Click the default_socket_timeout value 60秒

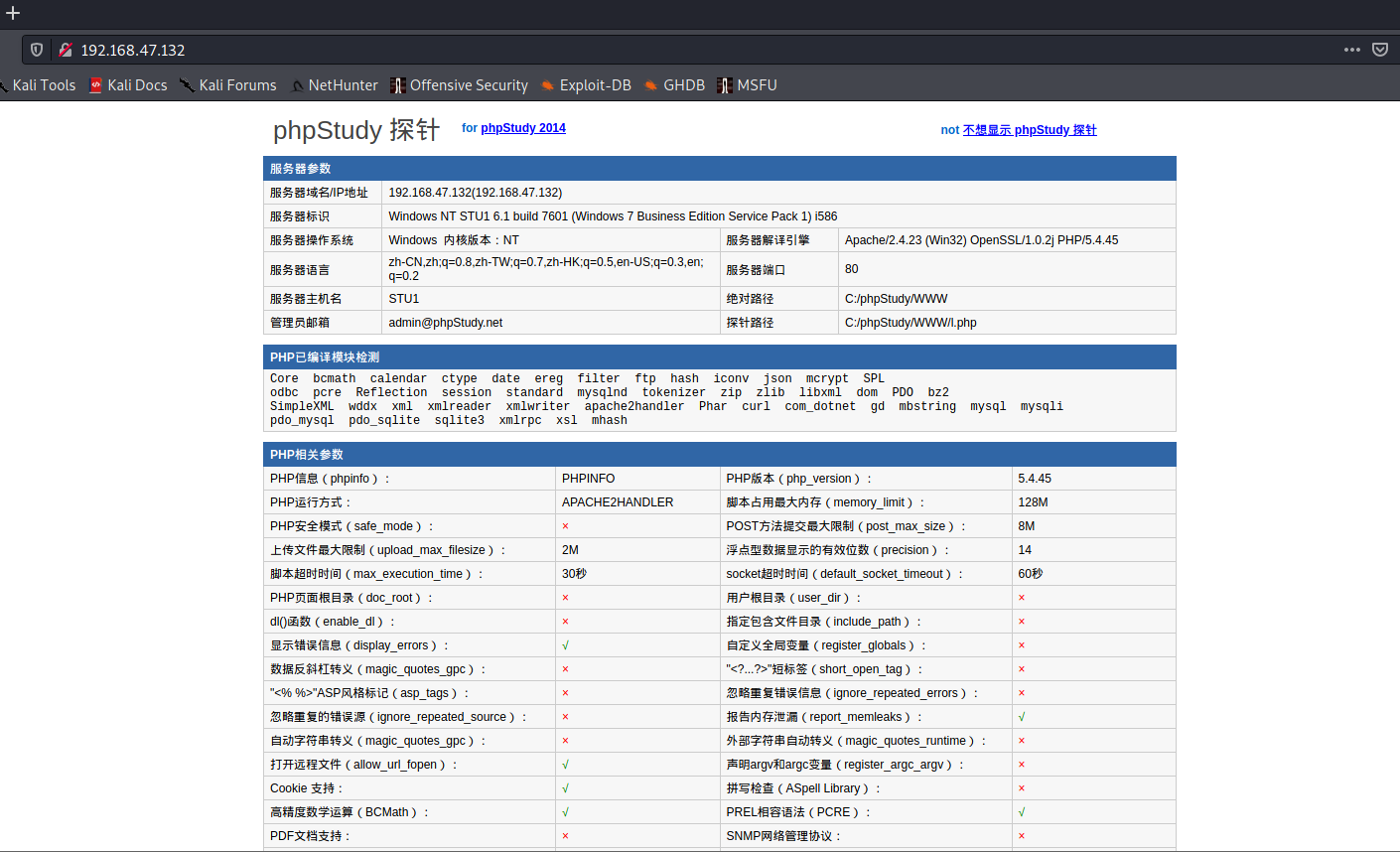click(1031, 574)
